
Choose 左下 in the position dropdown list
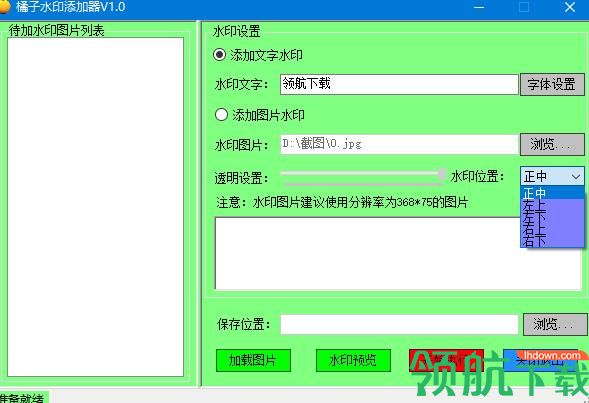tap(552, 217)
